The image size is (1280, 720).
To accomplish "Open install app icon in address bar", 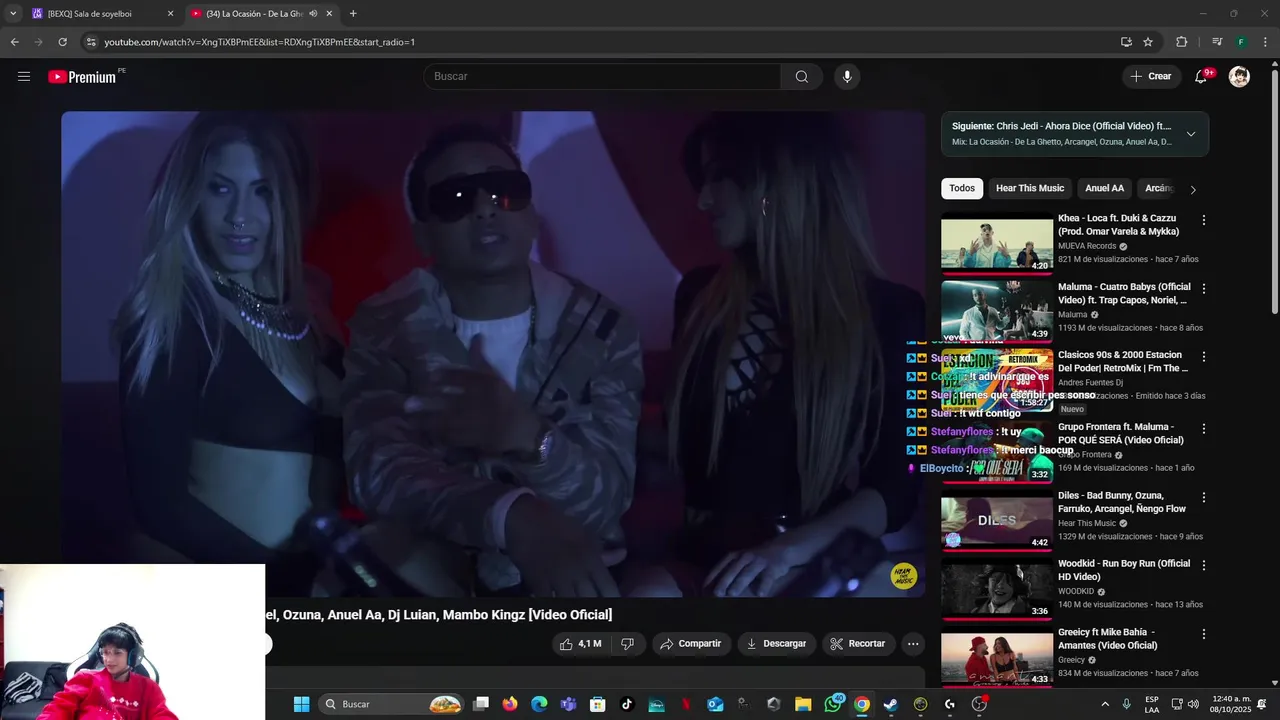I will (1126, 42).
